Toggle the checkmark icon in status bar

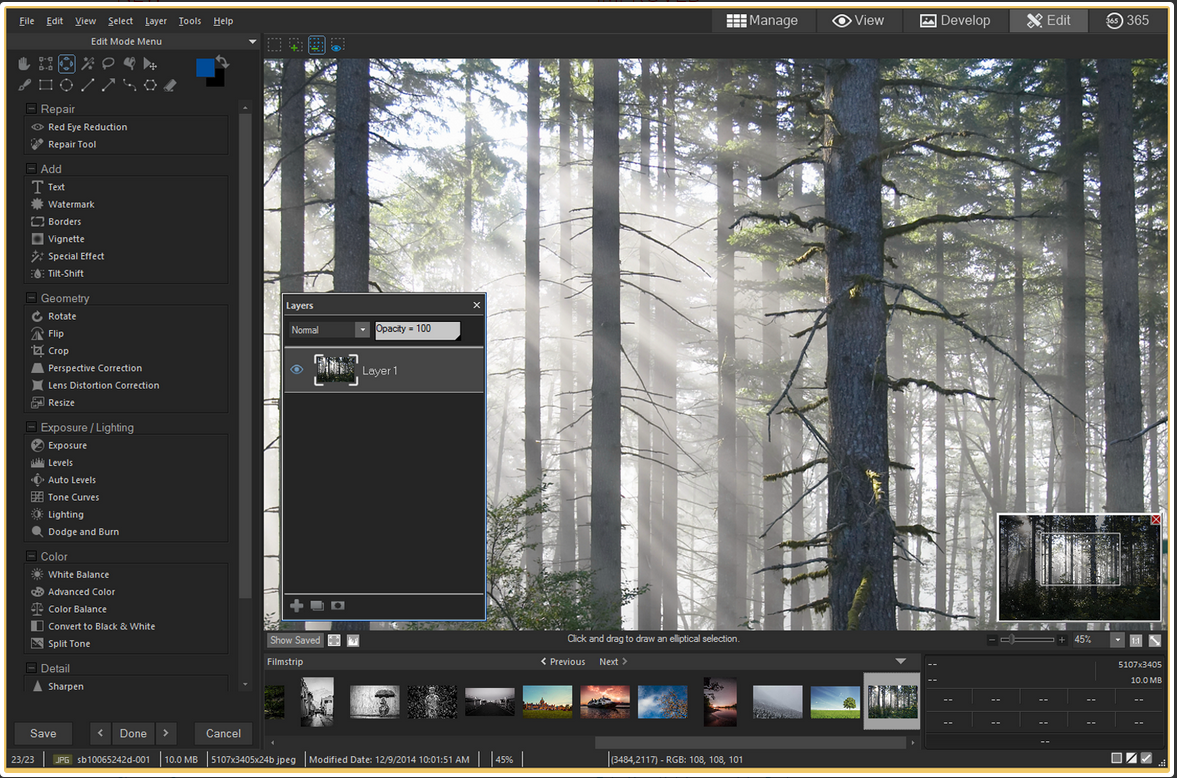pyautogui.click(x=1147, y=759)
